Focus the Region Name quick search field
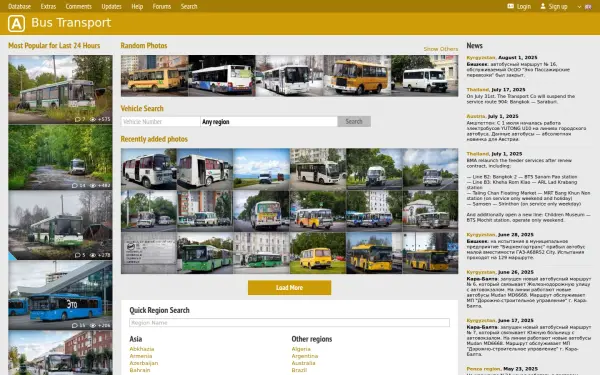600x375 pixels. (289, 323)
